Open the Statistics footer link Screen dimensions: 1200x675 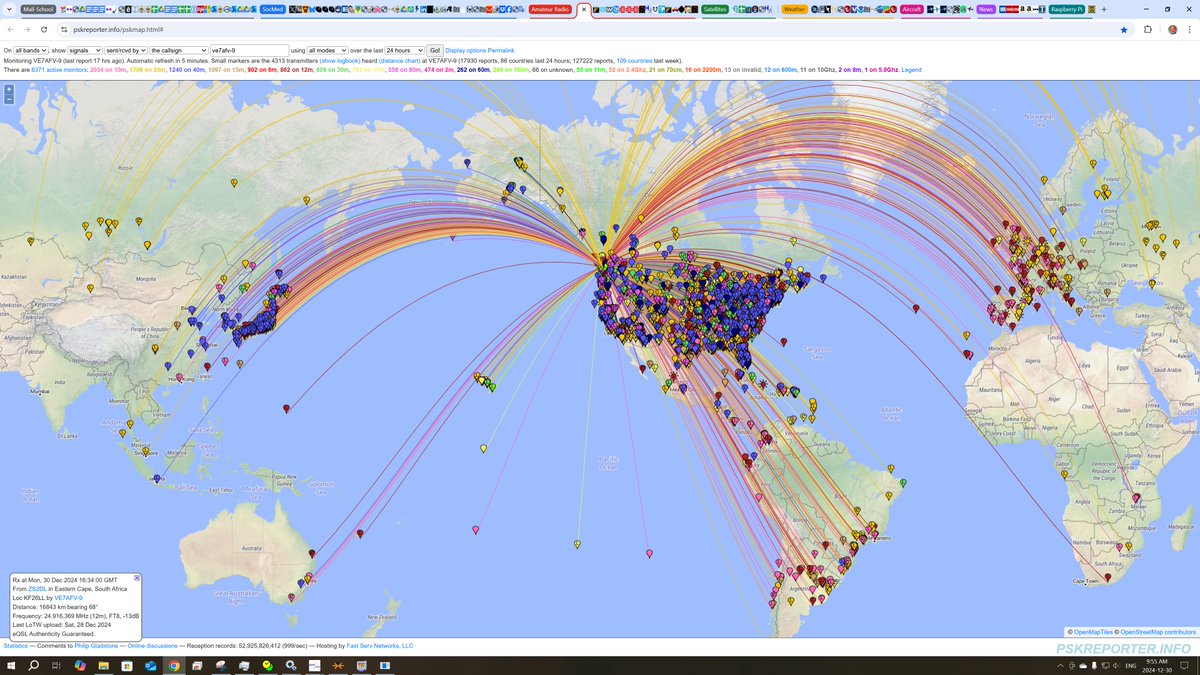point(16,646)
